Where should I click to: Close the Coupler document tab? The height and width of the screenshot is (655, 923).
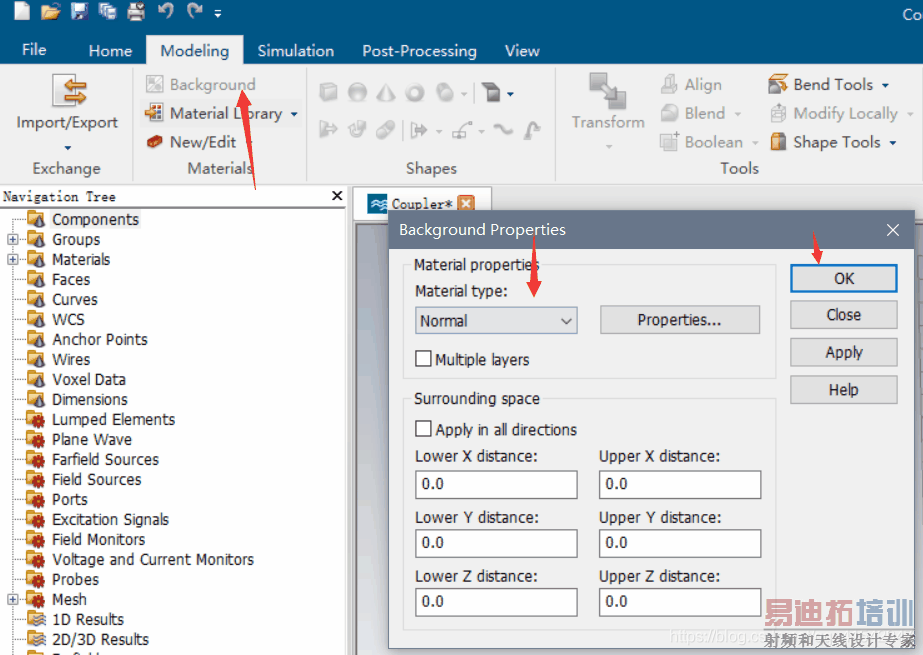(466, 204)
